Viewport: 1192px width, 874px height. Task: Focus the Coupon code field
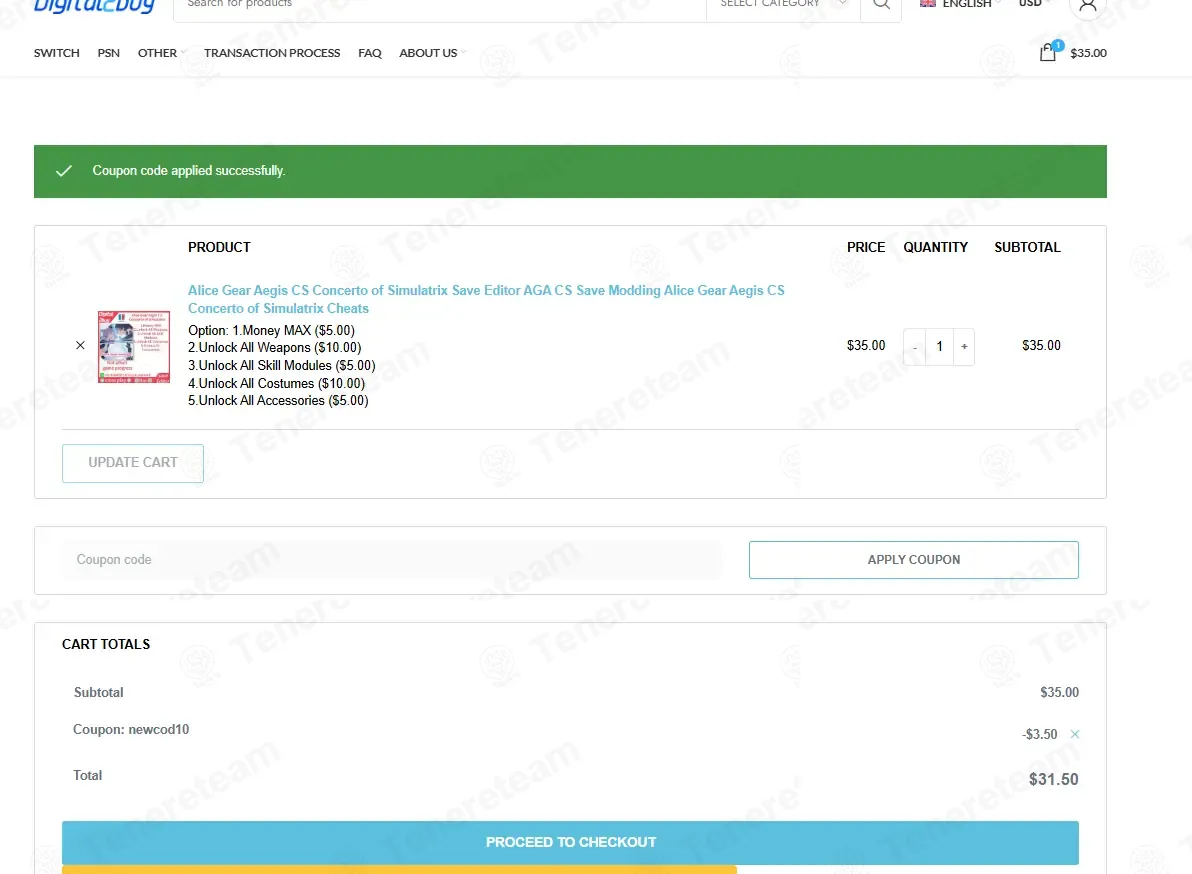click(392, 560)
